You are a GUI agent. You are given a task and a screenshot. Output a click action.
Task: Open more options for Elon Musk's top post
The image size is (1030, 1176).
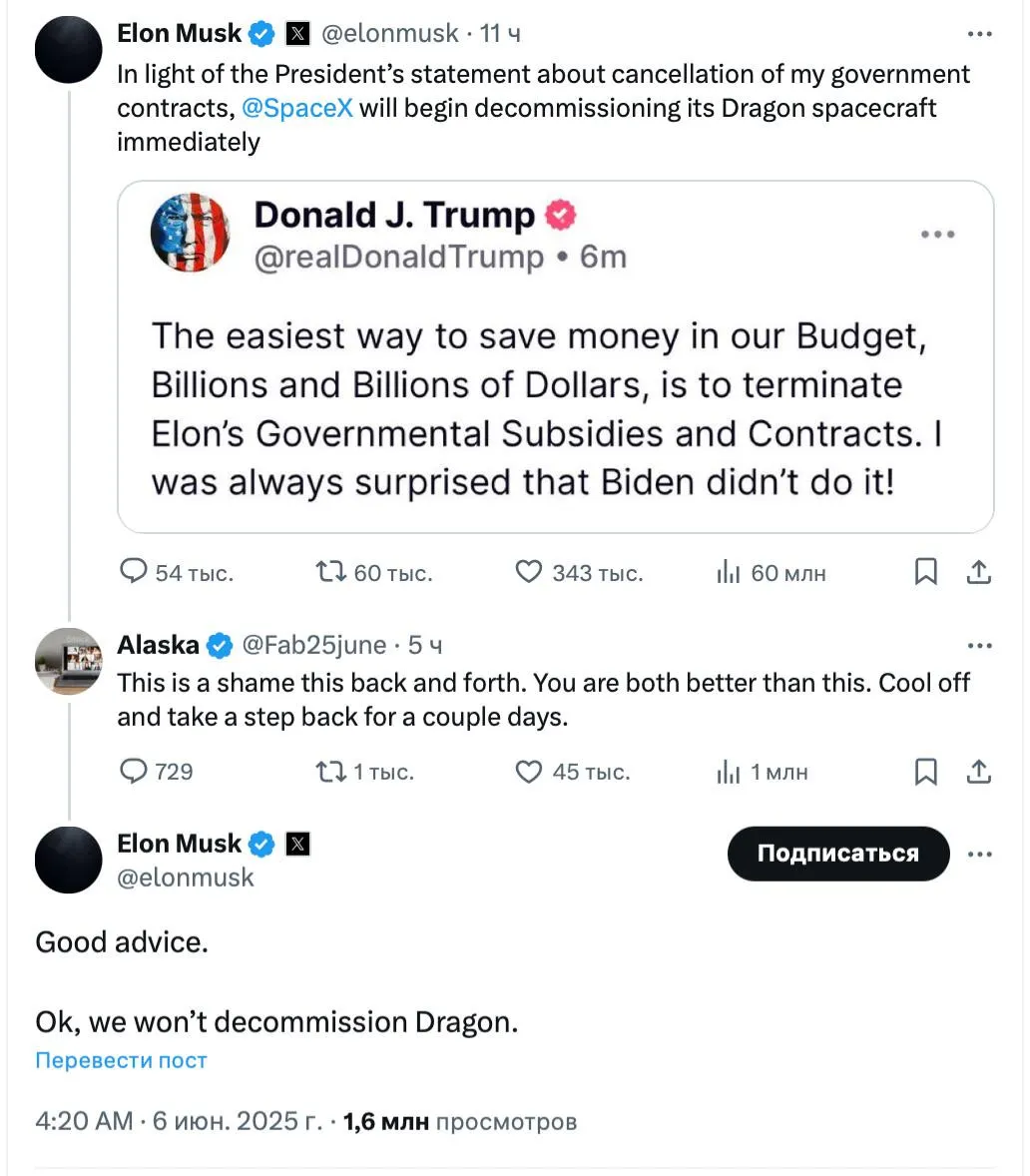tap(980, 35)
